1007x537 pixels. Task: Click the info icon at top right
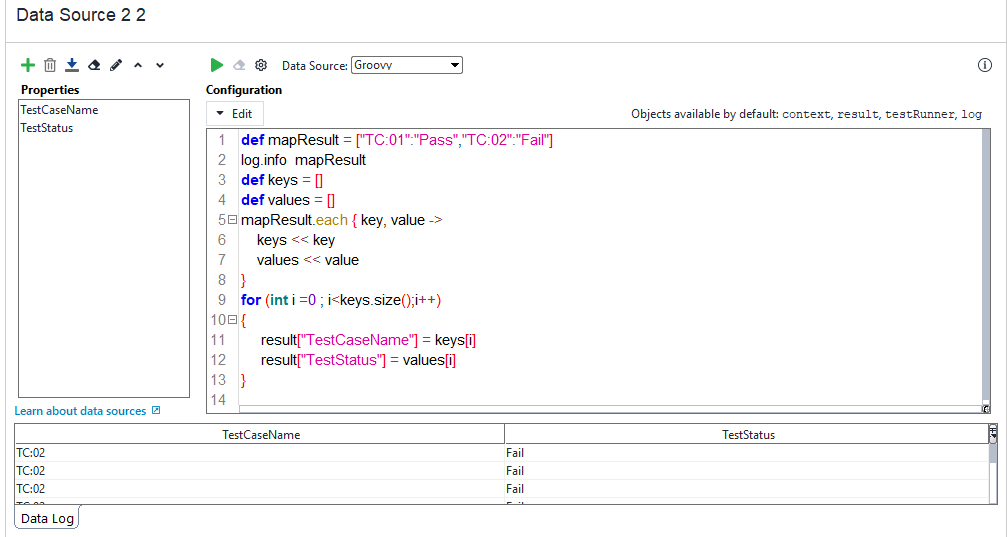tap(984, 65)
